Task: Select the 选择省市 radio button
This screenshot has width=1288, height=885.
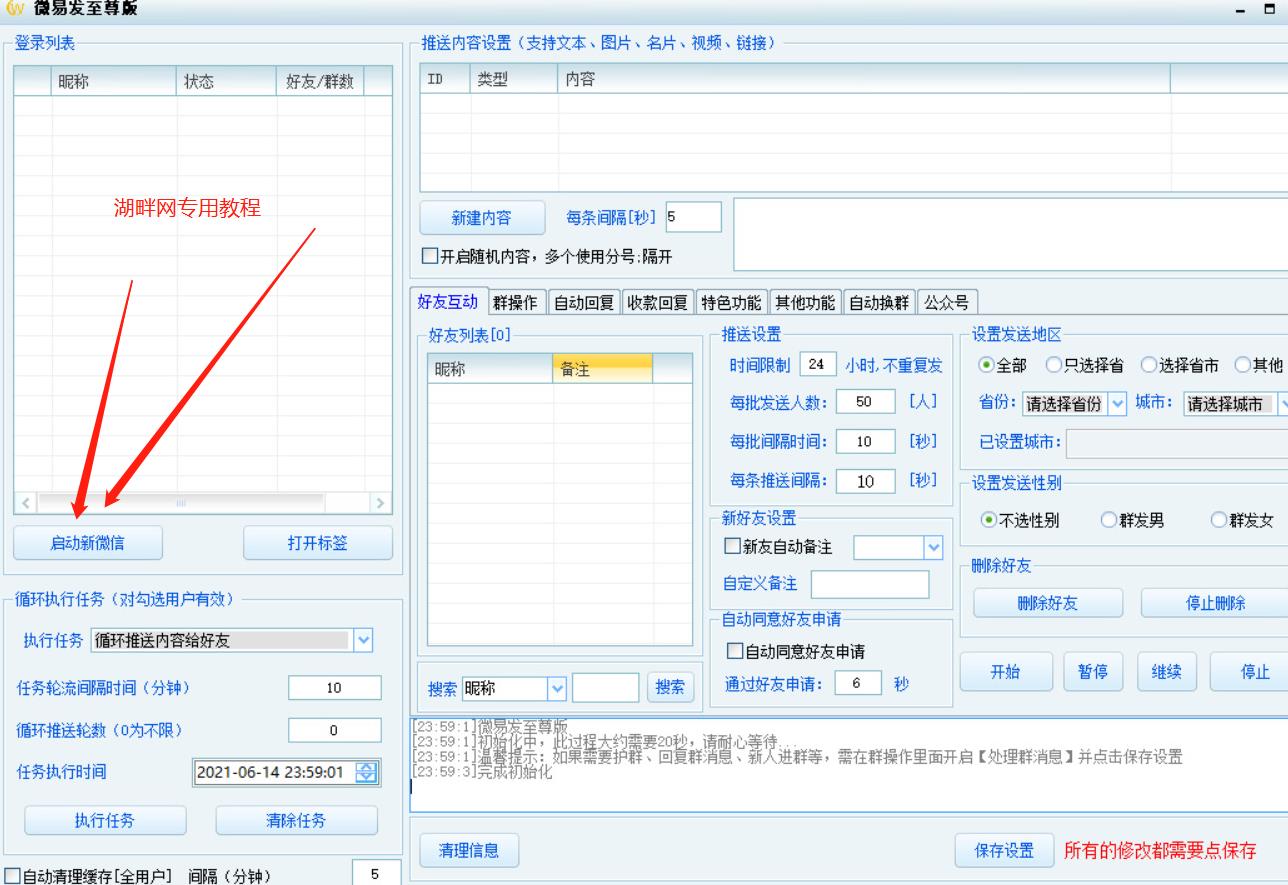Action: (1149, 365)
